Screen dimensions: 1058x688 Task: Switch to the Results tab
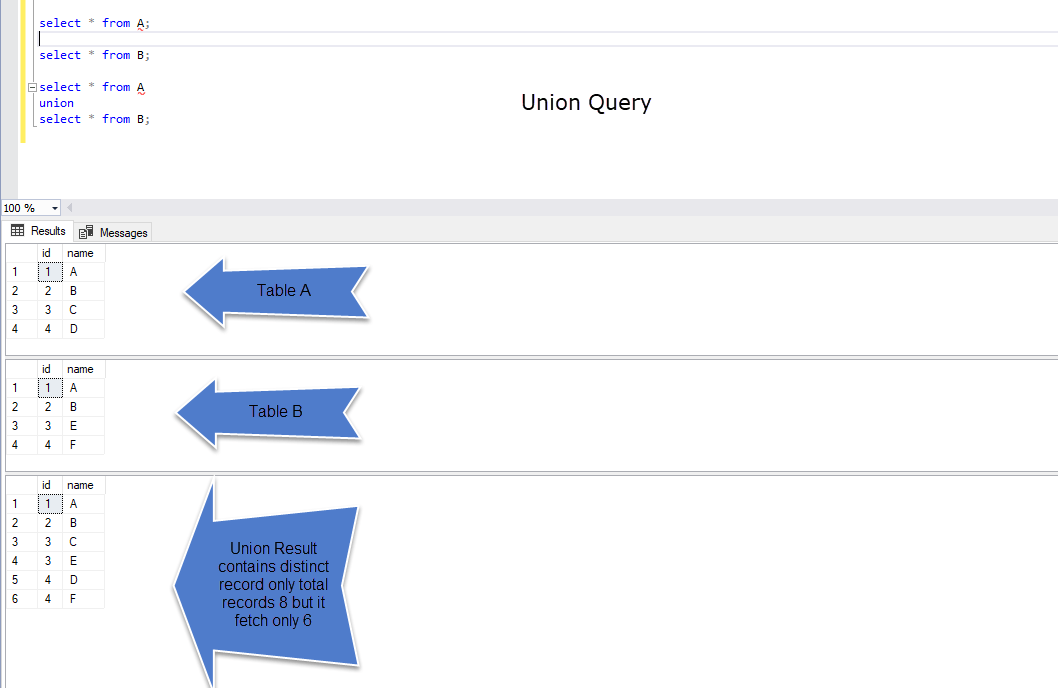point(46,231)
